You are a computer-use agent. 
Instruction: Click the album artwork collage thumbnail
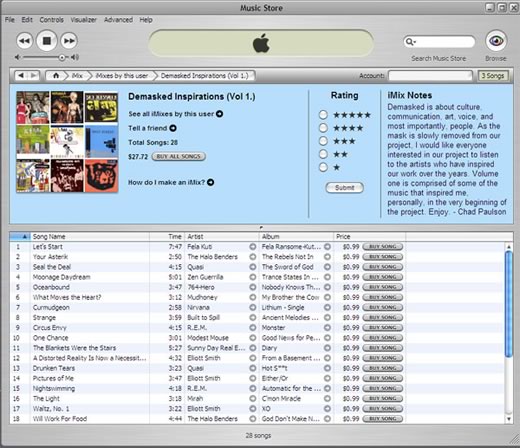67,142
